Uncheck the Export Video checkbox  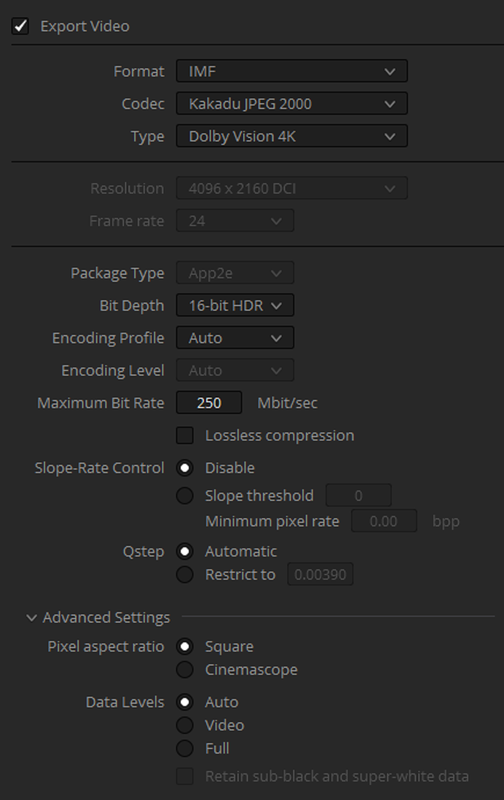[20, 26]
